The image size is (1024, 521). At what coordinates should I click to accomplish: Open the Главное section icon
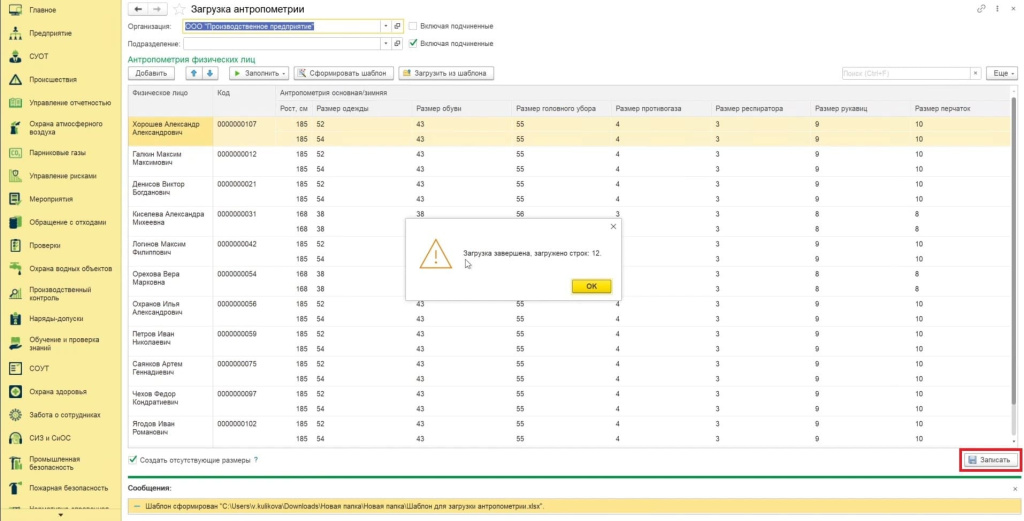click(16, 10)
